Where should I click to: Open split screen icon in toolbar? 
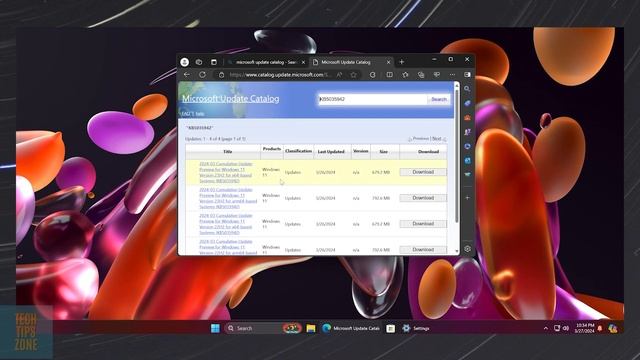point(389,75)
